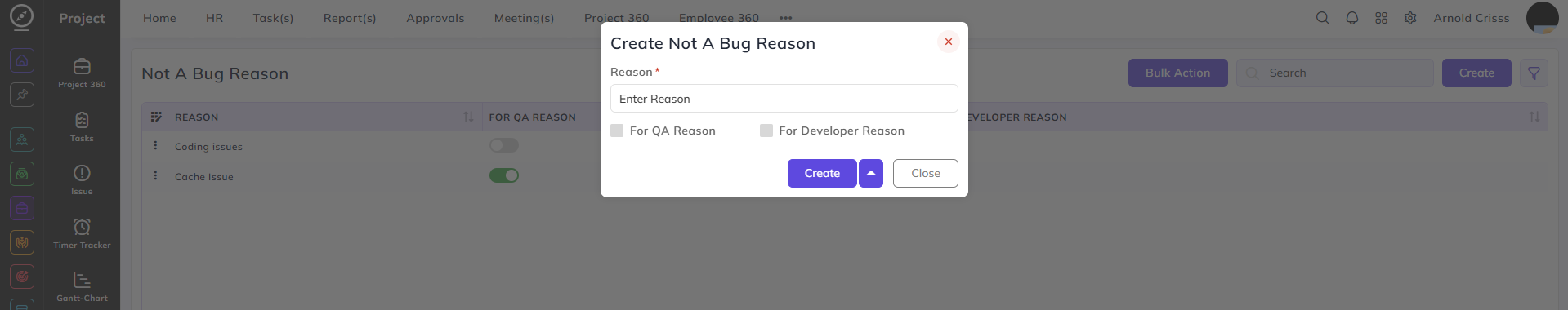This screenshot has width=1568, height=310.
Task: Close the Create Not A Bug Reason dialog
Action: click(948, 42)
